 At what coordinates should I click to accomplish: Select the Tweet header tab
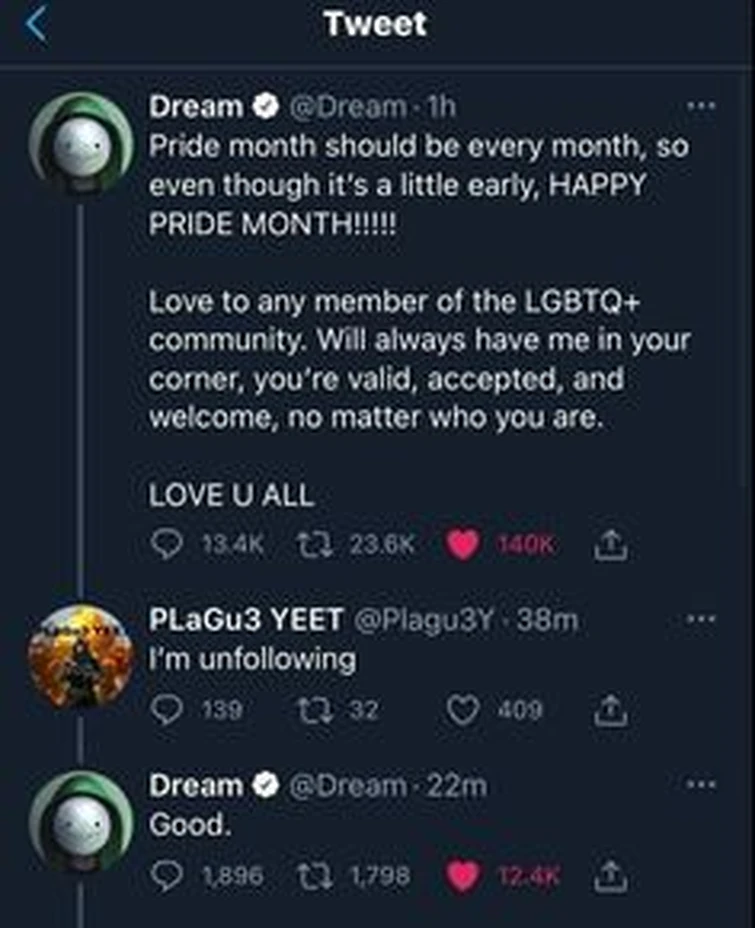pyautogui.click(x=377, y=24)
